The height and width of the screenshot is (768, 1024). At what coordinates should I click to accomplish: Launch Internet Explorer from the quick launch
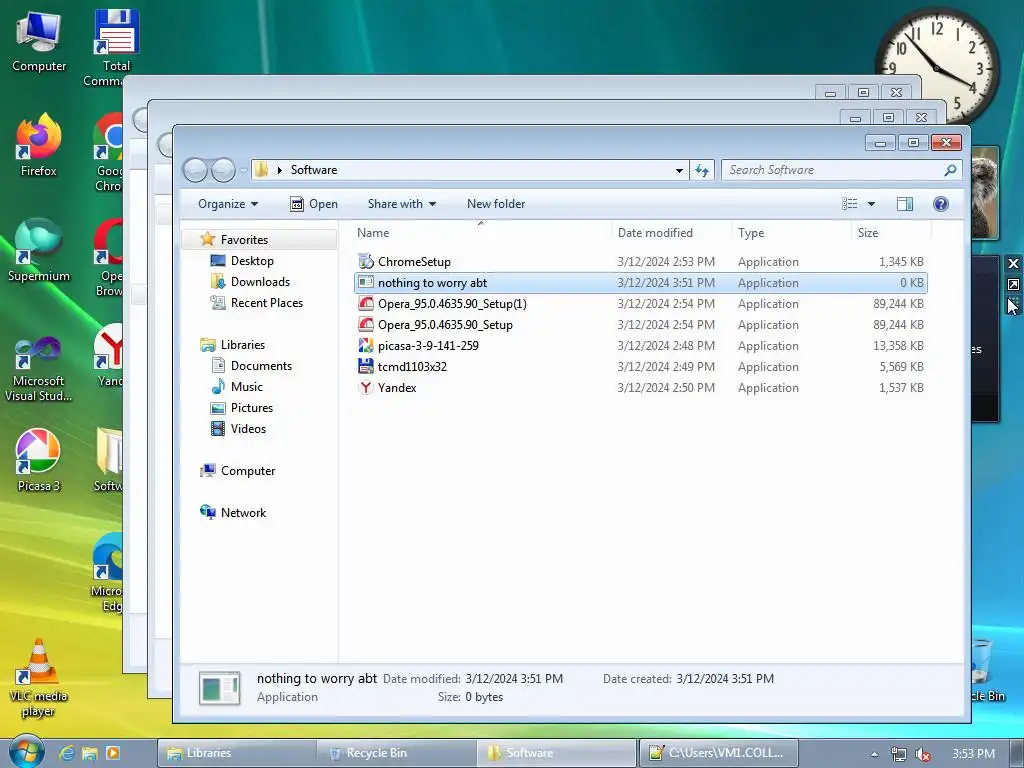click(x=67, y=753)
